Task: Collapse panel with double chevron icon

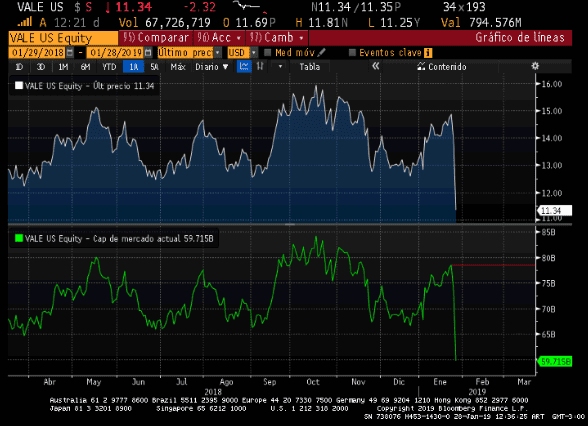Action: [375, 66]
